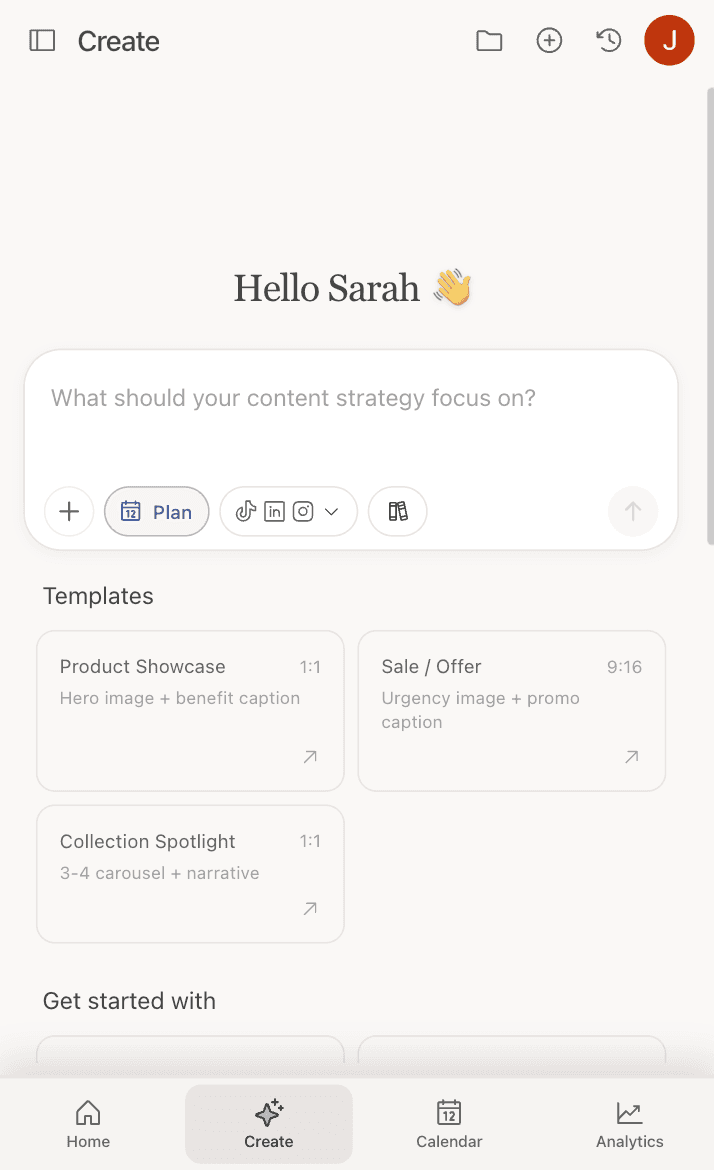This screenshot has height=1170, width=714.
Task: Click the plus attachment icon in the prompt bar
Action: pos(68,511)
